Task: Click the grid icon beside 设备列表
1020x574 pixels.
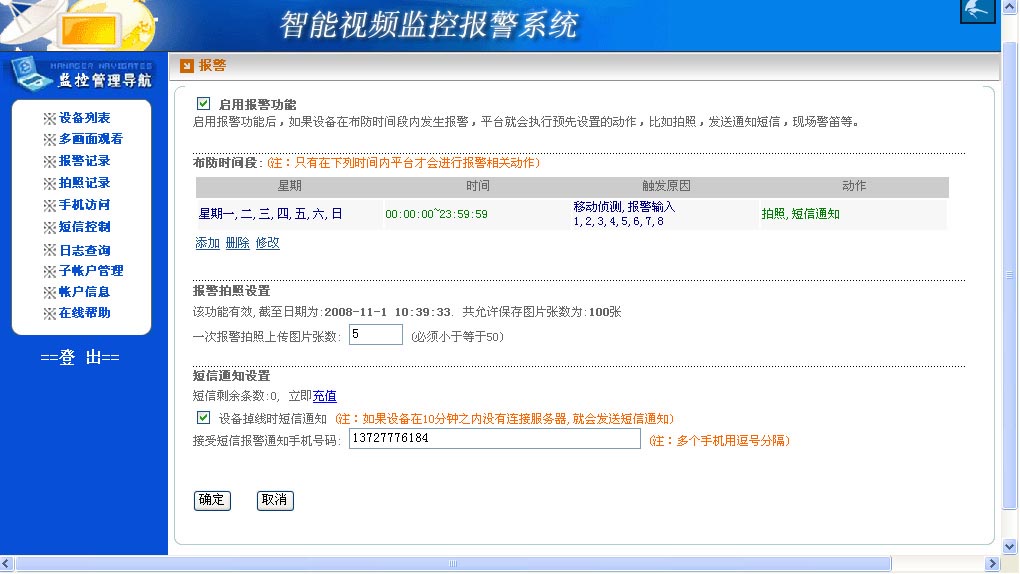Action: (50, 118)
